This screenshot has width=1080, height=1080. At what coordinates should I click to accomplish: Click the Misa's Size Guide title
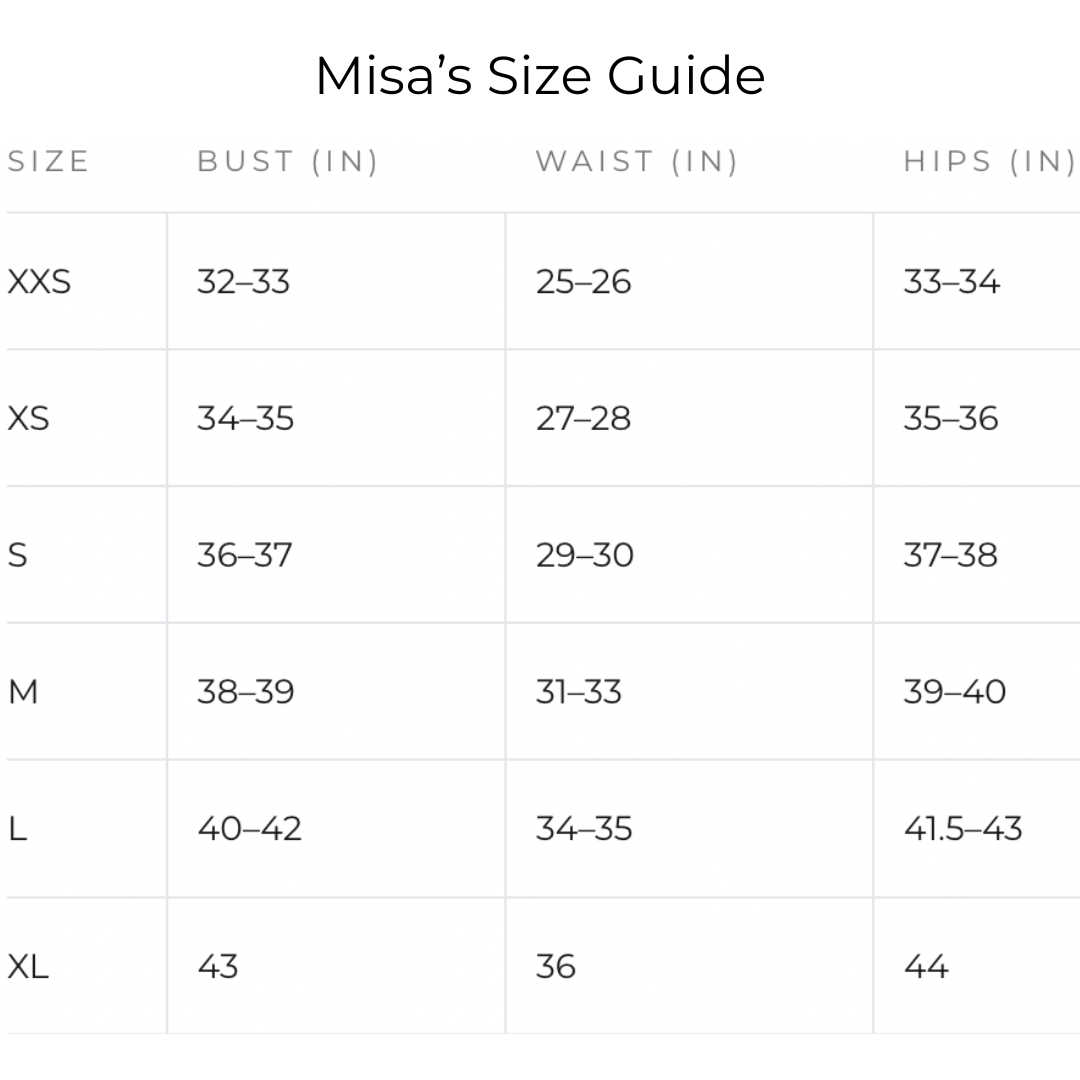click(540, 75)
